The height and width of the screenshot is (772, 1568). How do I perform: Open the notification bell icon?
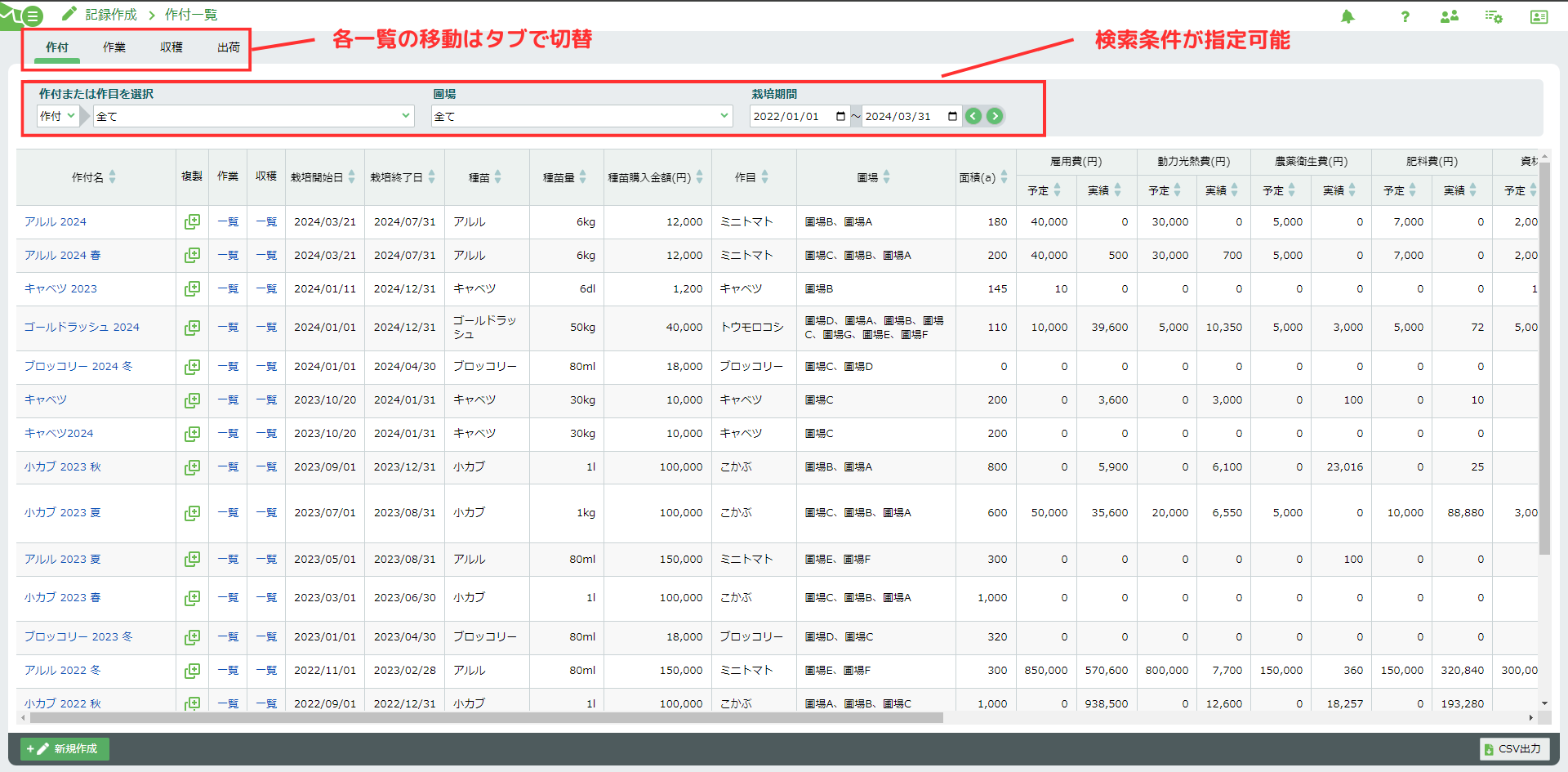click(1347, 16)
